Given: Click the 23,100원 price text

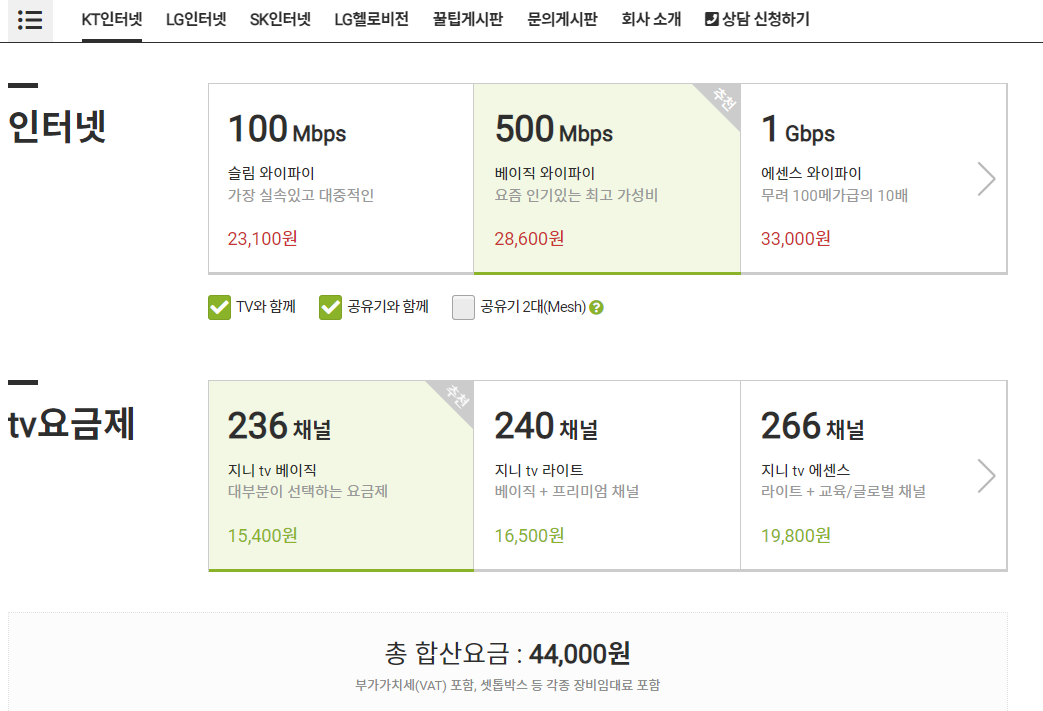Looking at the screenshot, I should click(x=263, y=239).
